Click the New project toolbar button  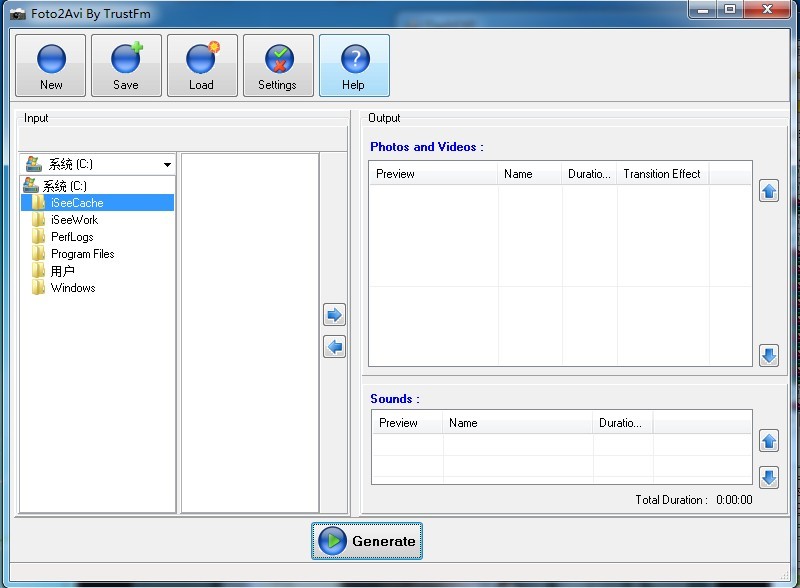click(x=51, y=66)
